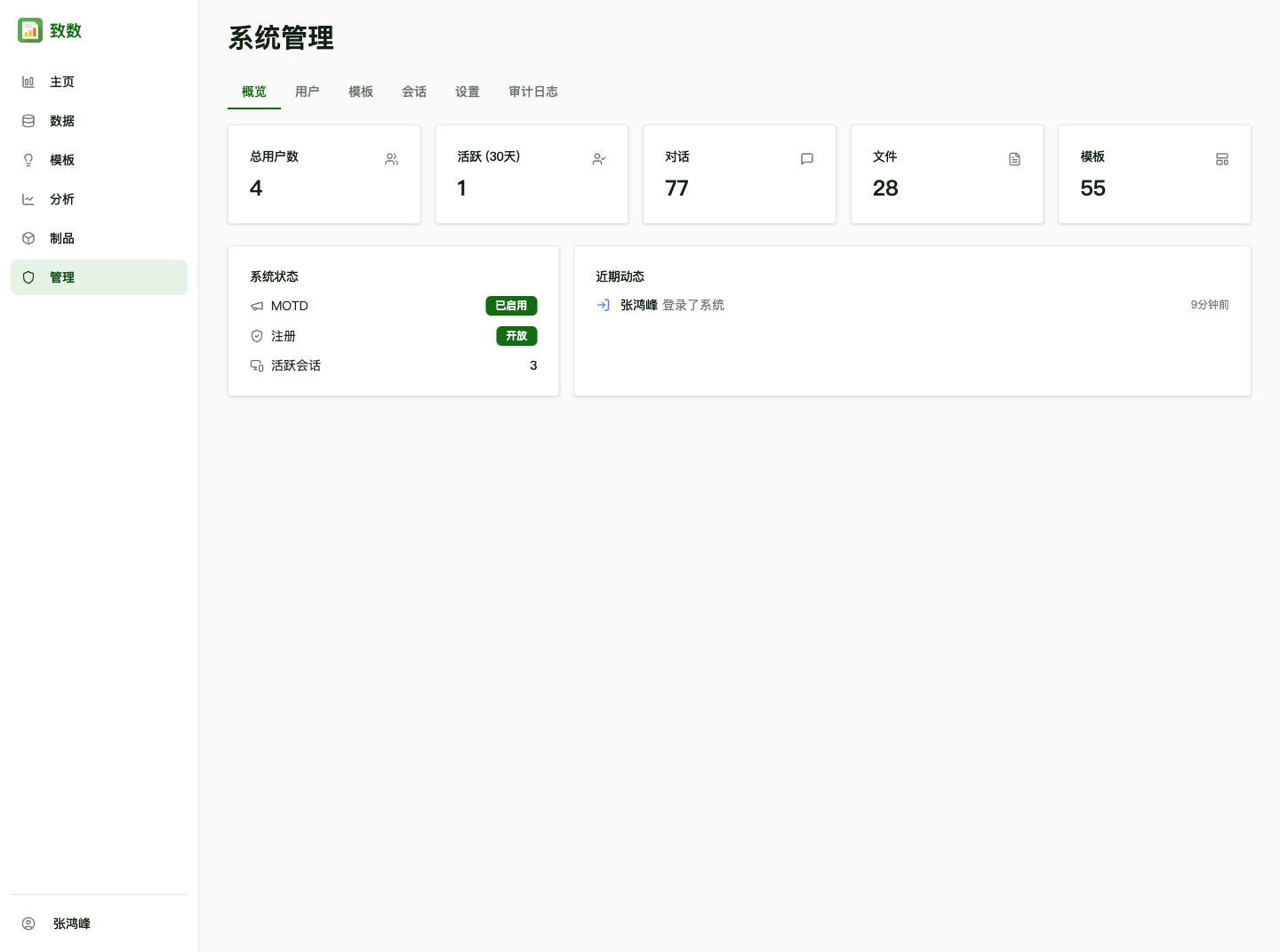Click the line chart icon beside 分析
The width and height of the screenshot is (1280, 952).
coord(28,199)
